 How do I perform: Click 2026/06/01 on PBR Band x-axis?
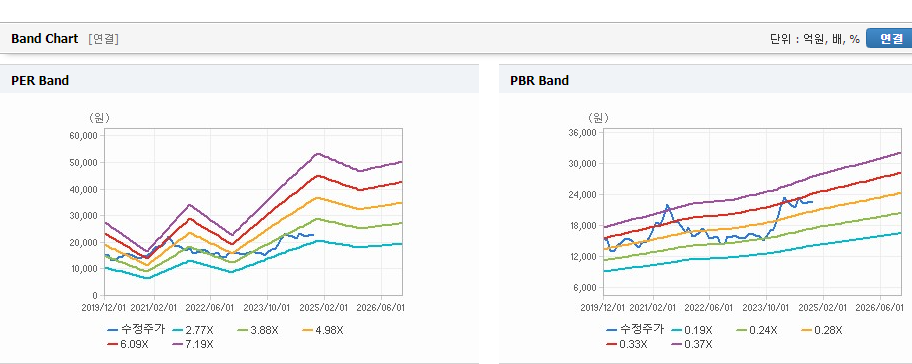tap(879, 307)
